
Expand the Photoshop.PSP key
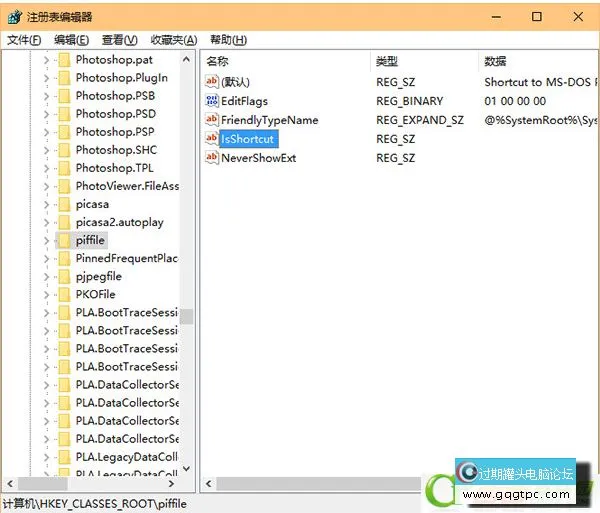click(46, 132)
